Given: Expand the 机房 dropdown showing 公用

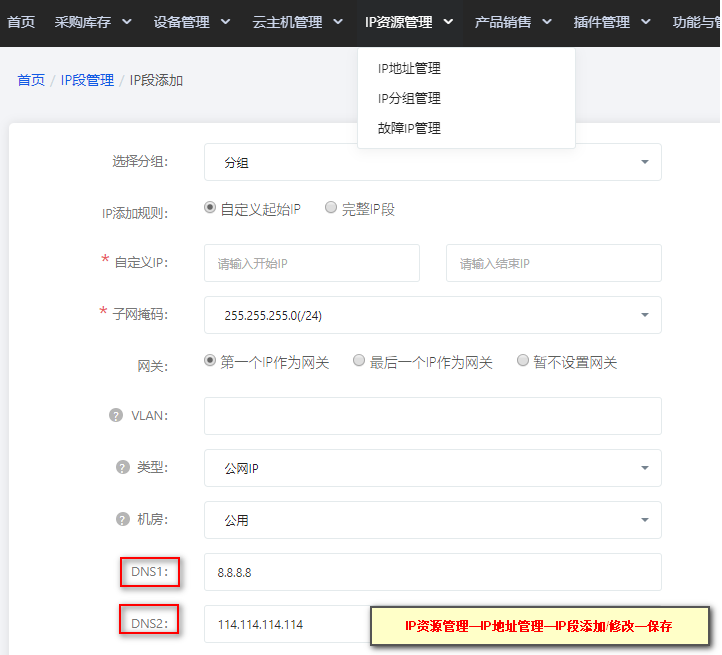Looking at the screenshot, I should tap(432, 520).
